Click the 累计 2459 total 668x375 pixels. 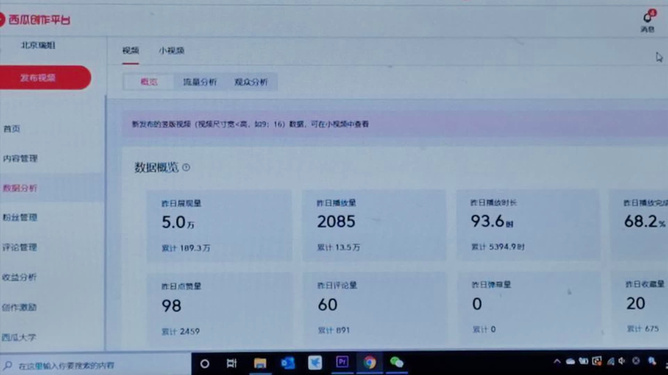click(181, 331)
